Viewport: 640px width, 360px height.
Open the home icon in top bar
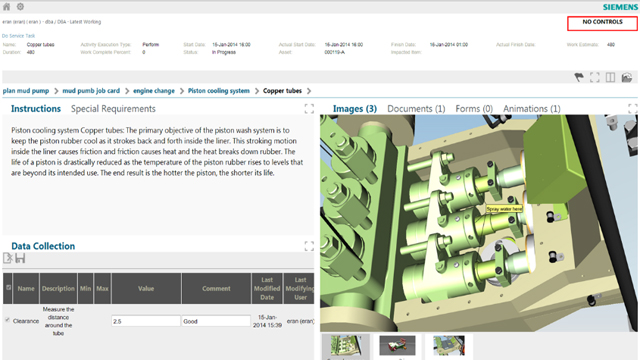(x=7, y=7)
